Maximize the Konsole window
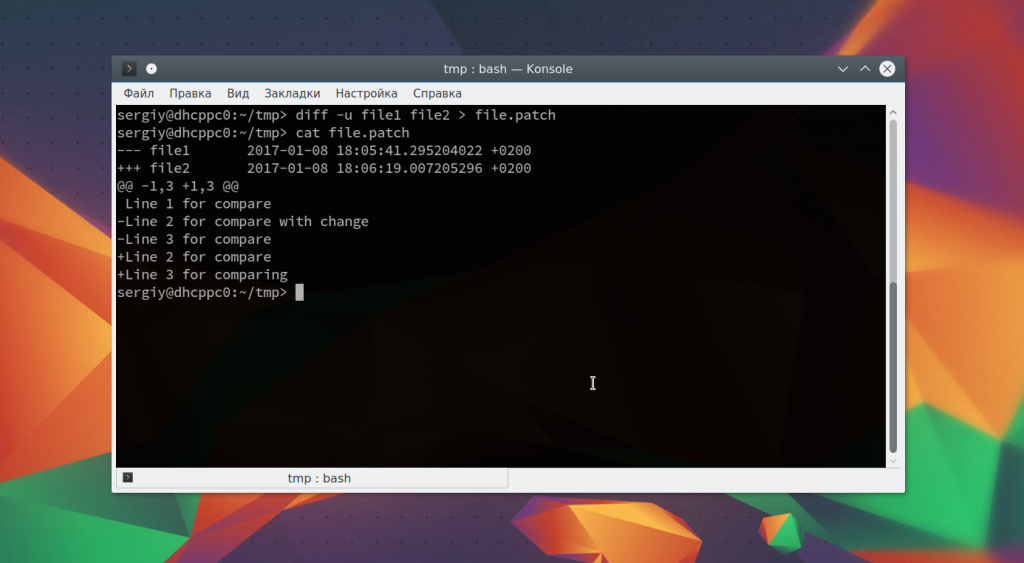 click(865, 69)
